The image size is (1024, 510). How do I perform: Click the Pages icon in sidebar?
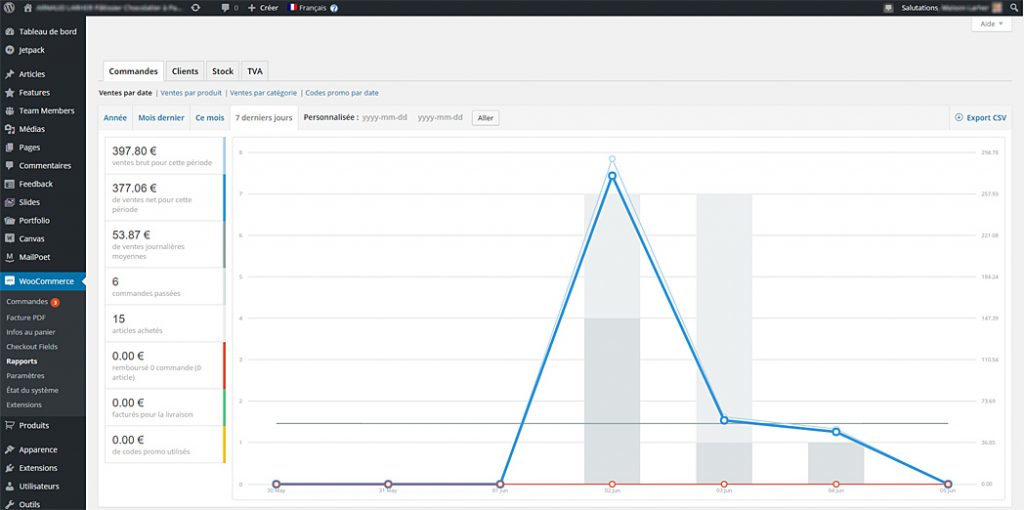point(9,147)
